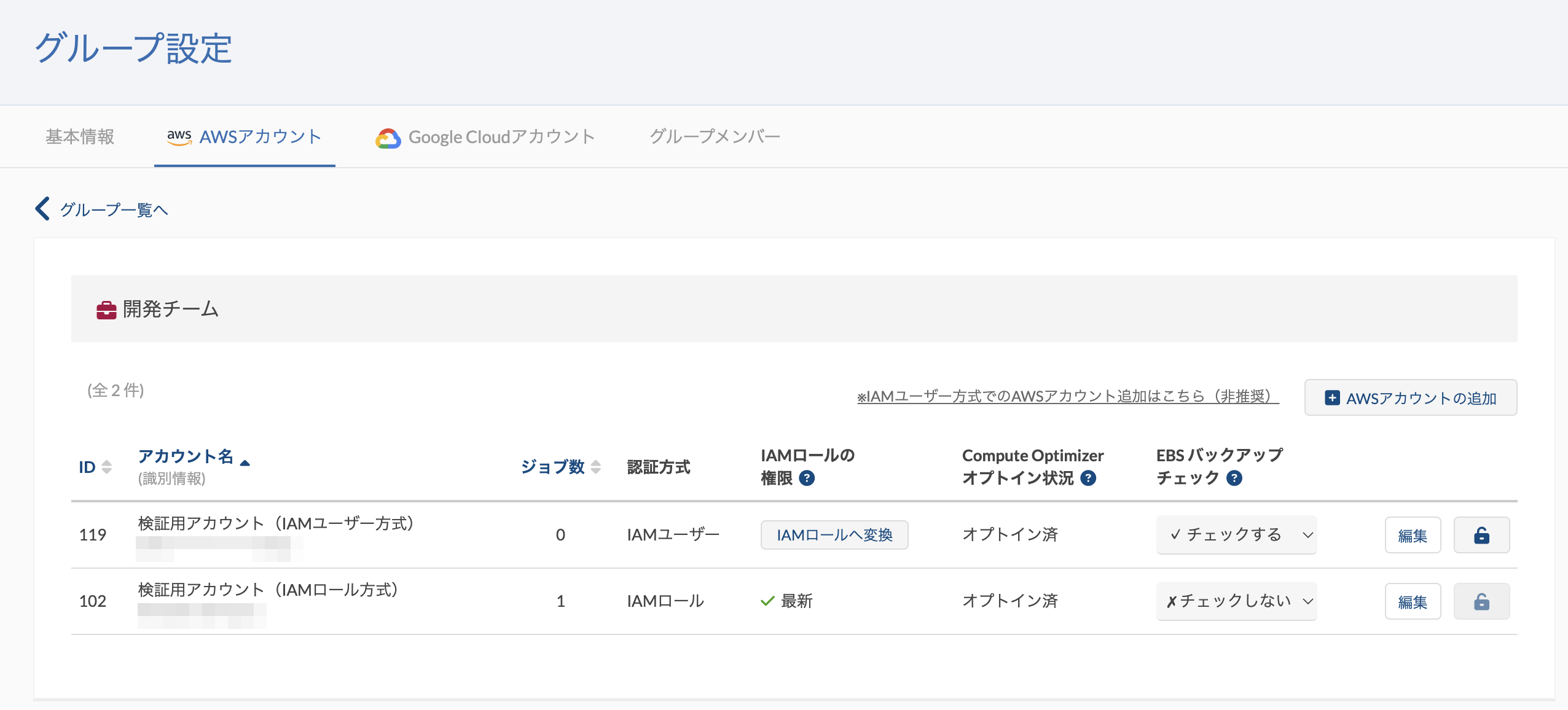Click the ジョブ数 sort arrows

click(595, 467)
